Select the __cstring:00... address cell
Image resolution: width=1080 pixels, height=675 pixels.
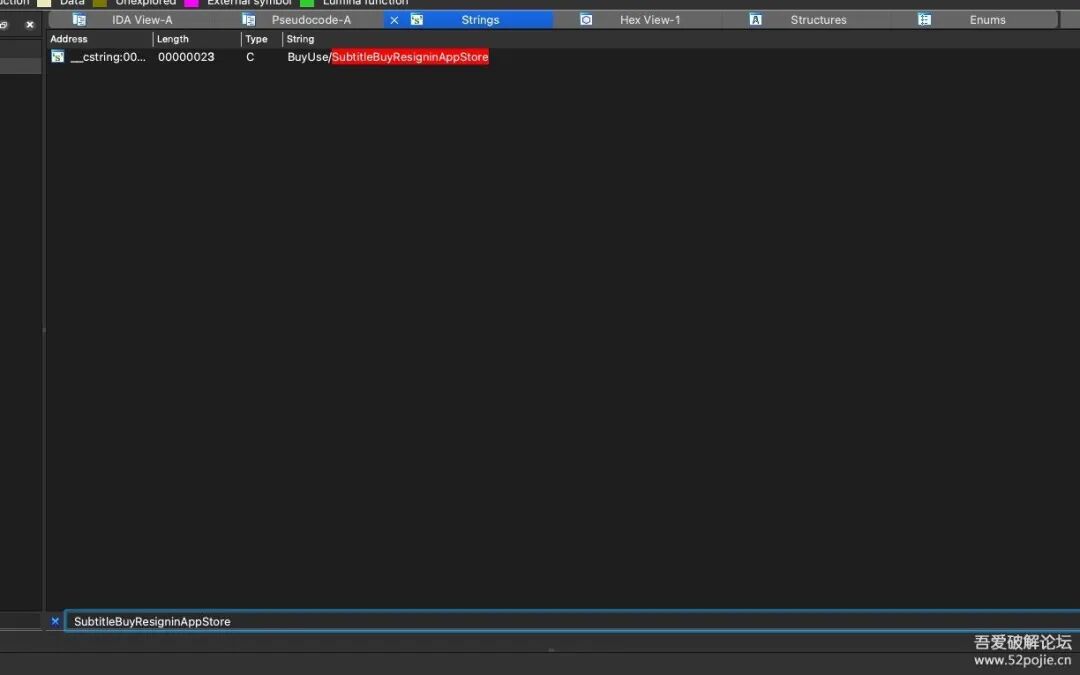108,57
